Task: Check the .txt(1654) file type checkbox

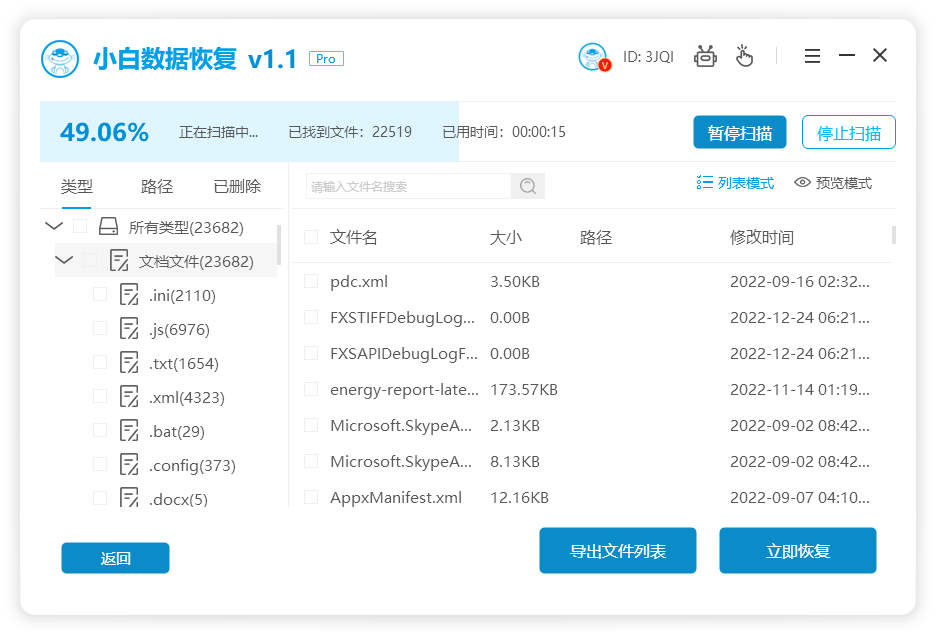Action: [100, 362]
